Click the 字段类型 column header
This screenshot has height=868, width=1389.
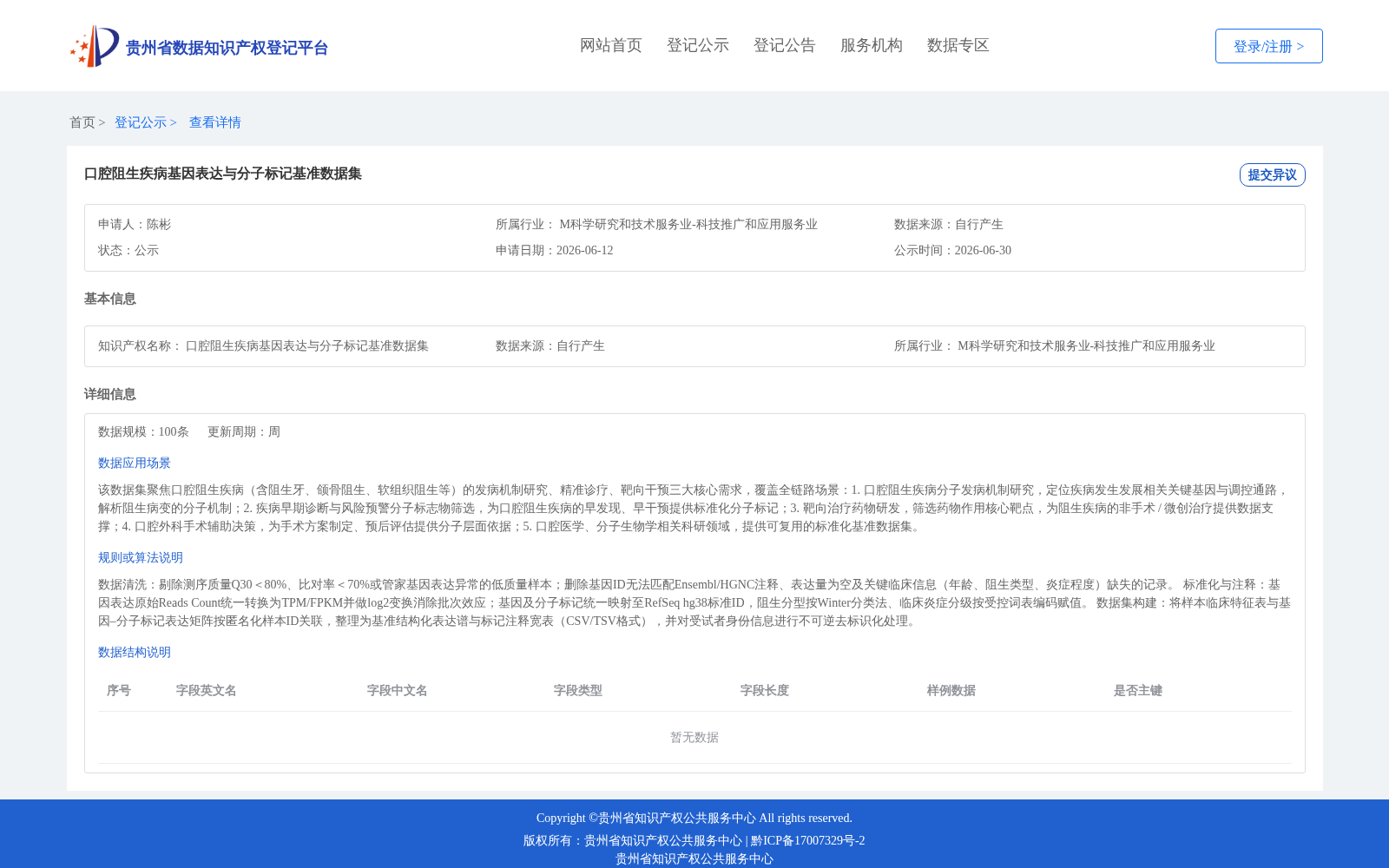[x=578, y=690]
